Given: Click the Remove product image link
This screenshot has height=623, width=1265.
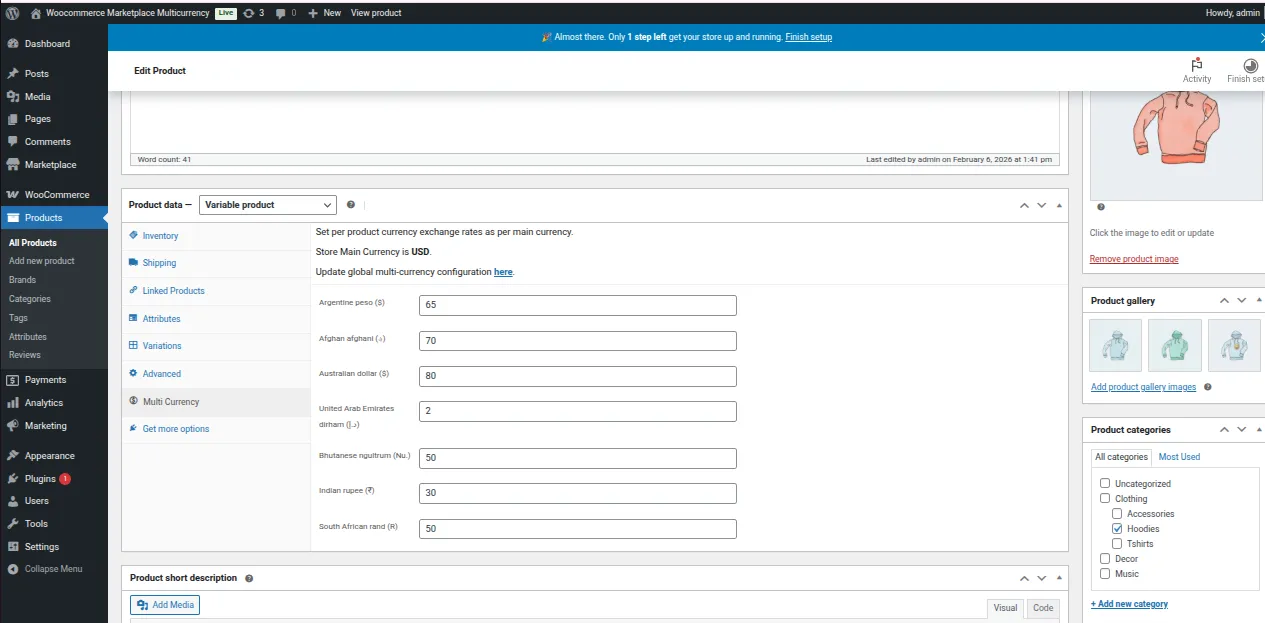Looking at the screenshot, I should 1134,259.
